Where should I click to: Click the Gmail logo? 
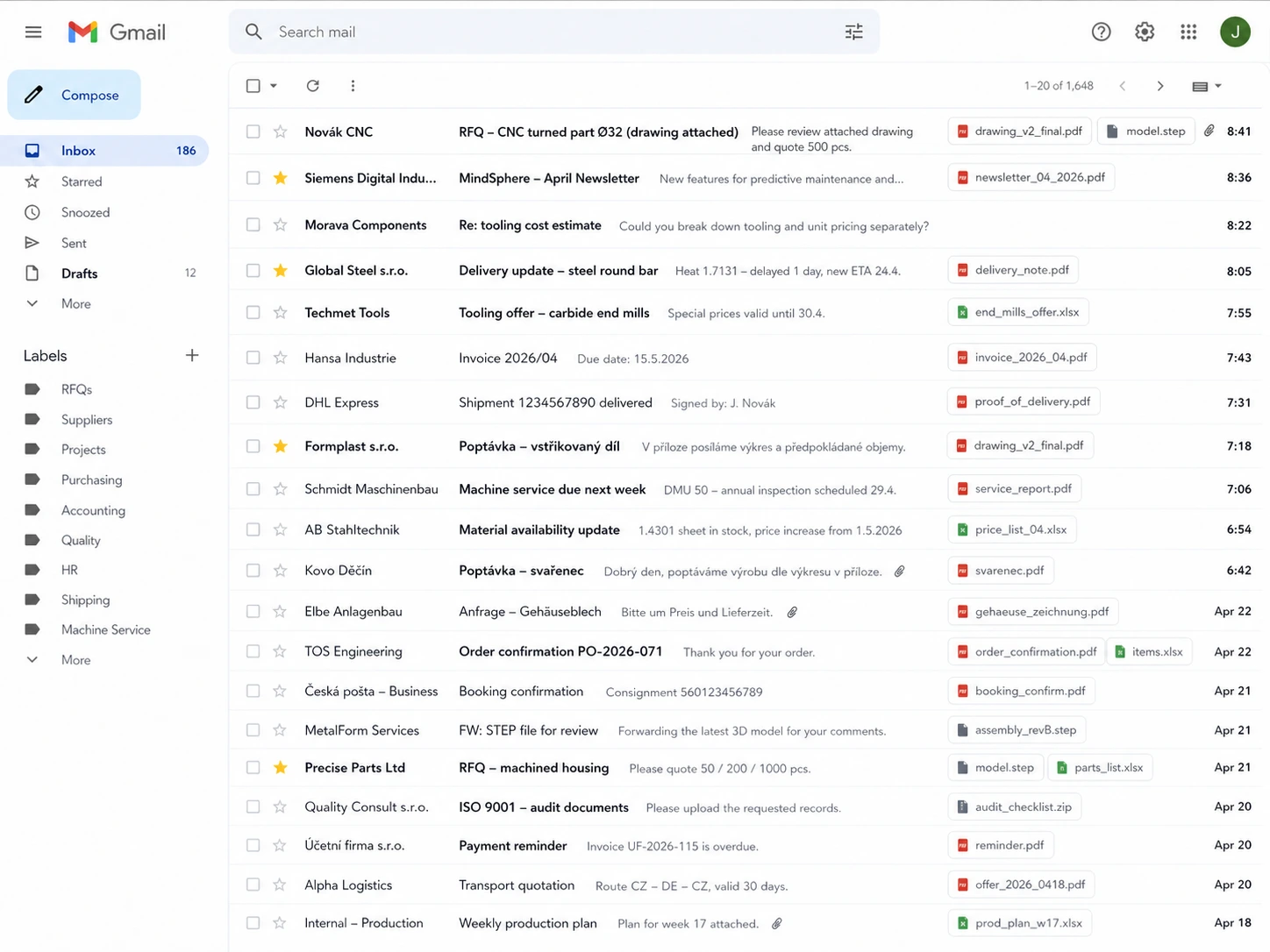click(x=117, y=32)
